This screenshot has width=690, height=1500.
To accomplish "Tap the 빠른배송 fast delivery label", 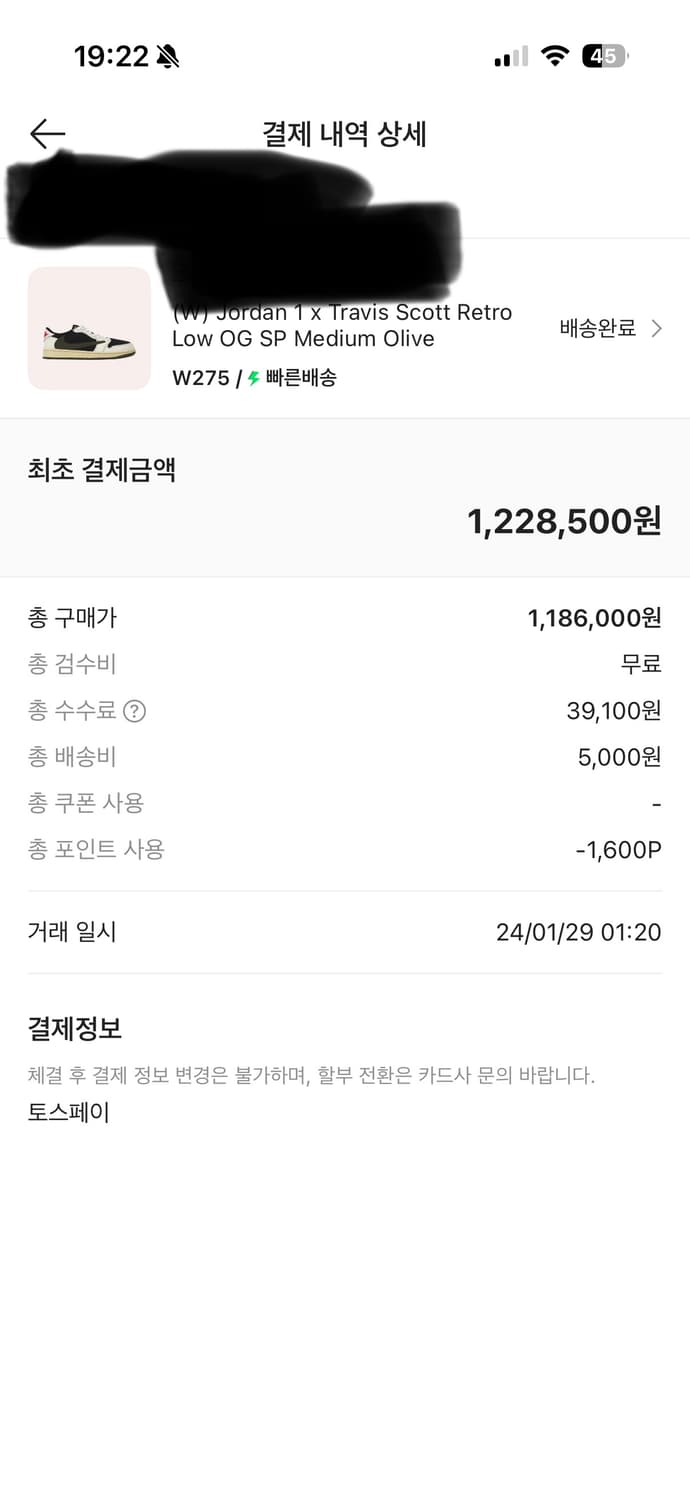I will [x=301, y=378].
